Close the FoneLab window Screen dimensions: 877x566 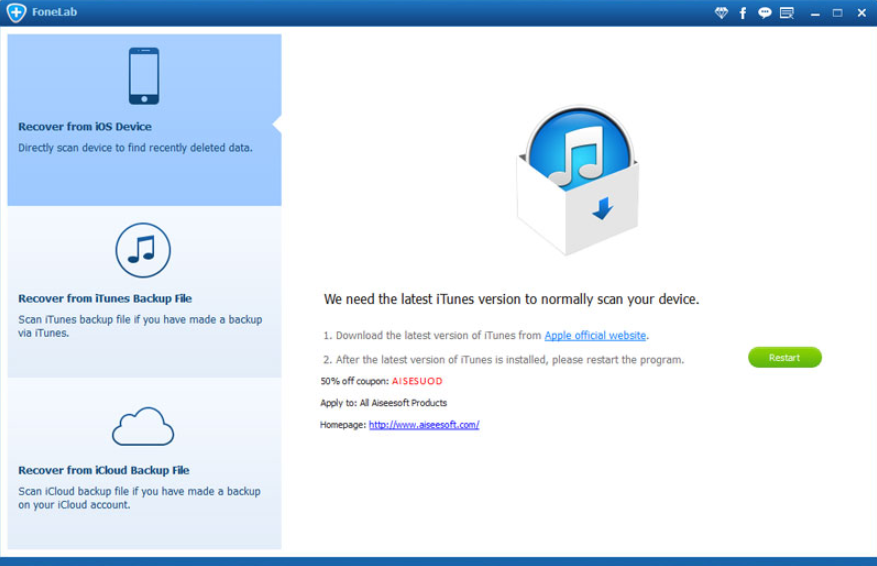861,13
